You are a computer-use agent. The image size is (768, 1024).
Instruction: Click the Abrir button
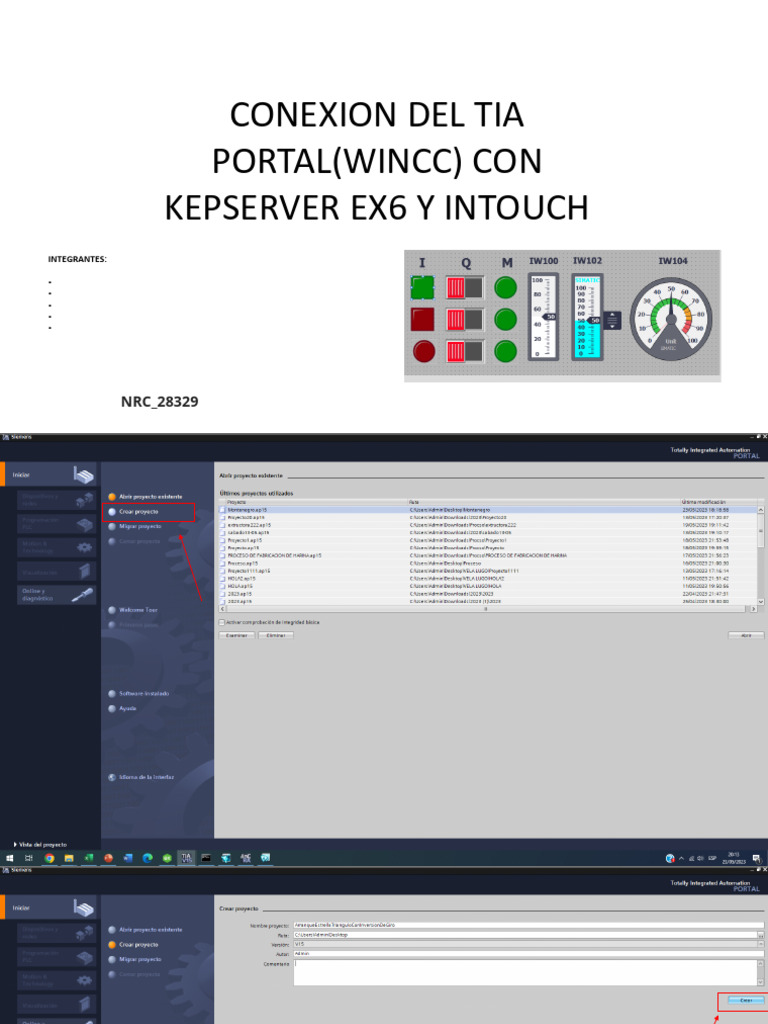point(746,635)
